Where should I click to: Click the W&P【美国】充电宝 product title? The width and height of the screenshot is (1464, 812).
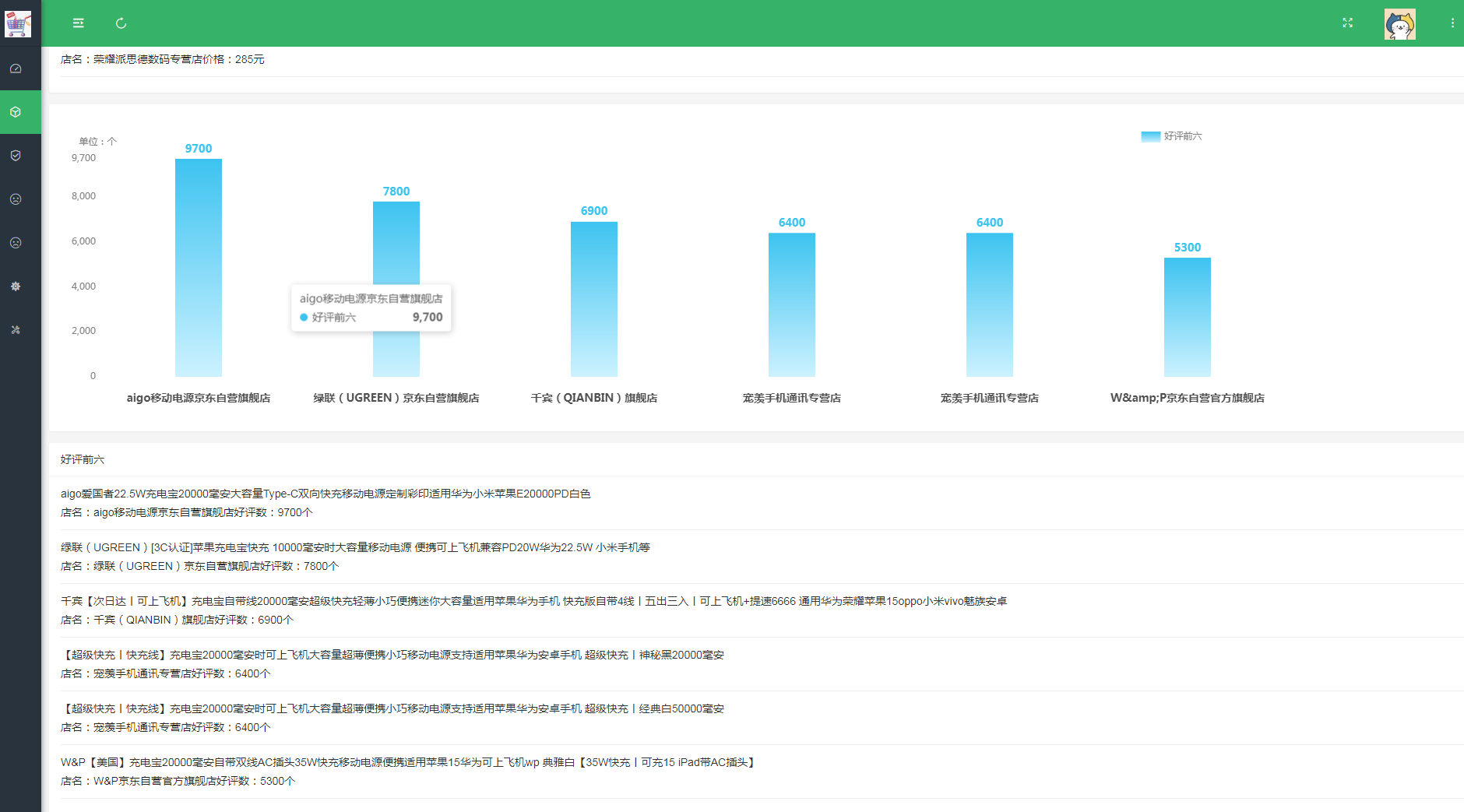coord(410,763)
